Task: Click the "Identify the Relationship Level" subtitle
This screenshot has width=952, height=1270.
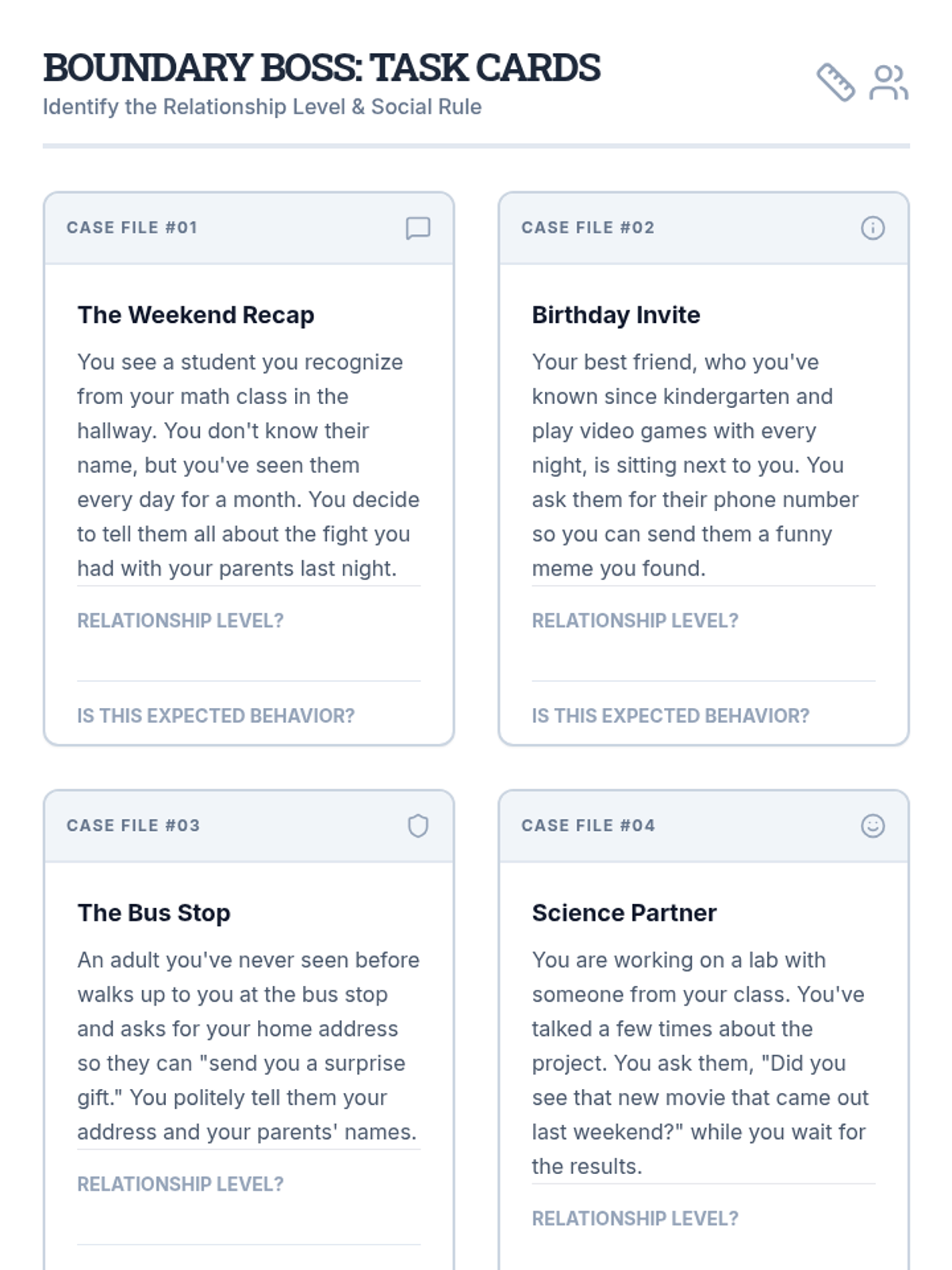Action: tap(262, 107)
